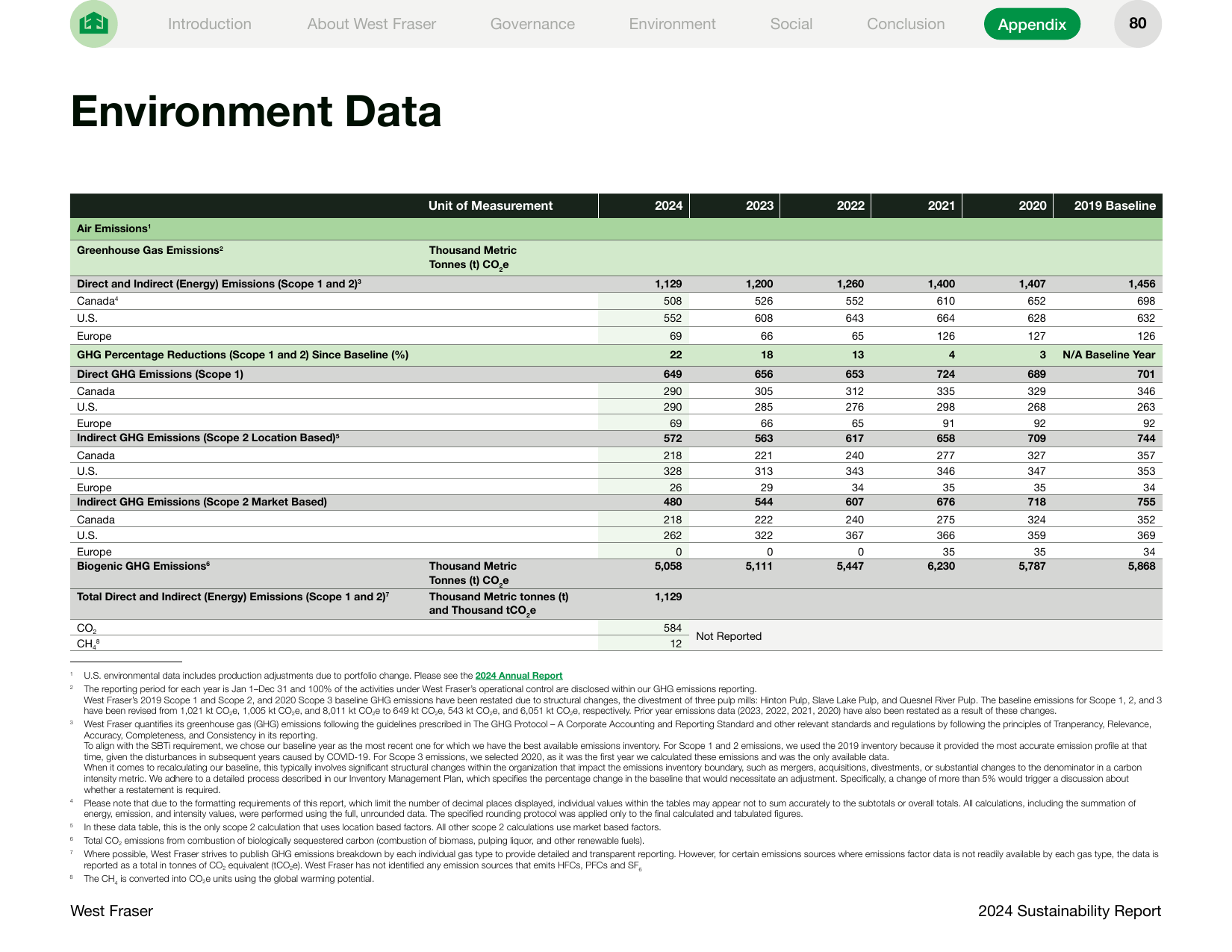Click the page number 80 badge
The height and width of the screenshot is (952, 1232).
click(1138, 24)
